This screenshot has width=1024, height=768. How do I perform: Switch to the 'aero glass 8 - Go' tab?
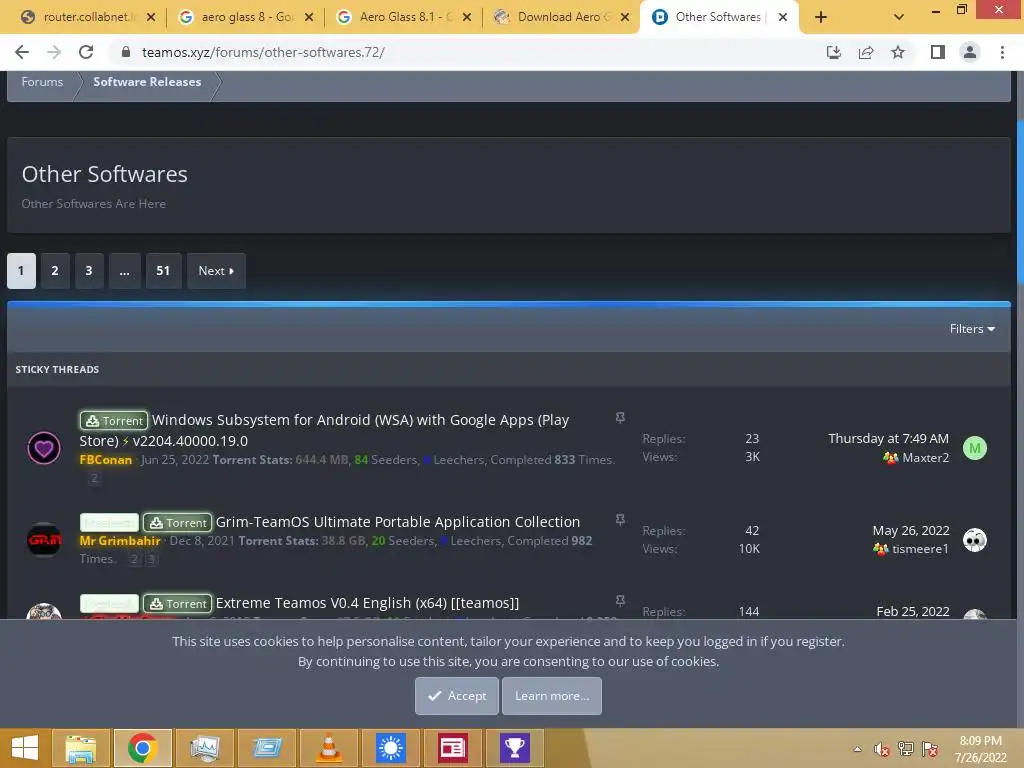click(x=247, y=17)
